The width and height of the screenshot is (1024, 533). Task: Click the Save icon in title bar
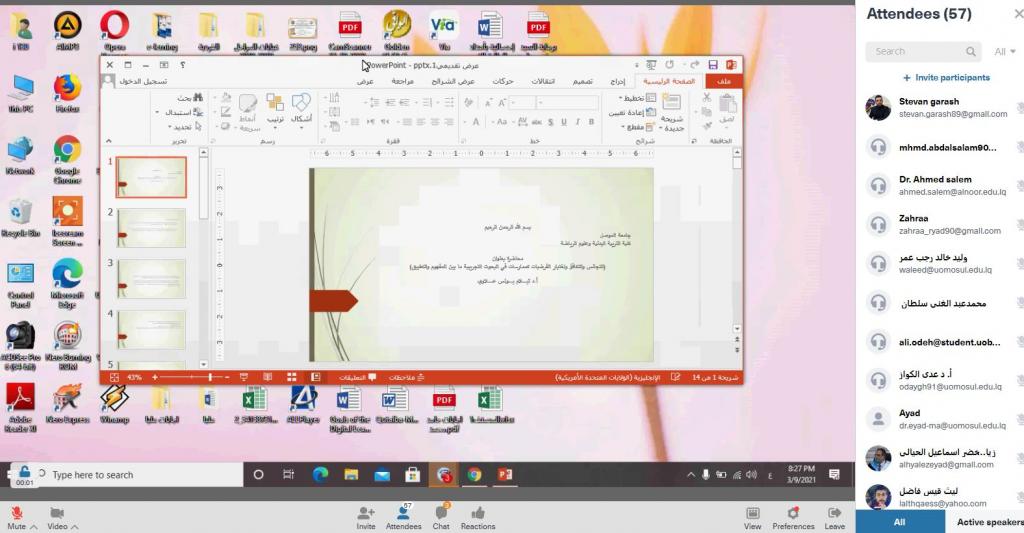tap(713, 65)
